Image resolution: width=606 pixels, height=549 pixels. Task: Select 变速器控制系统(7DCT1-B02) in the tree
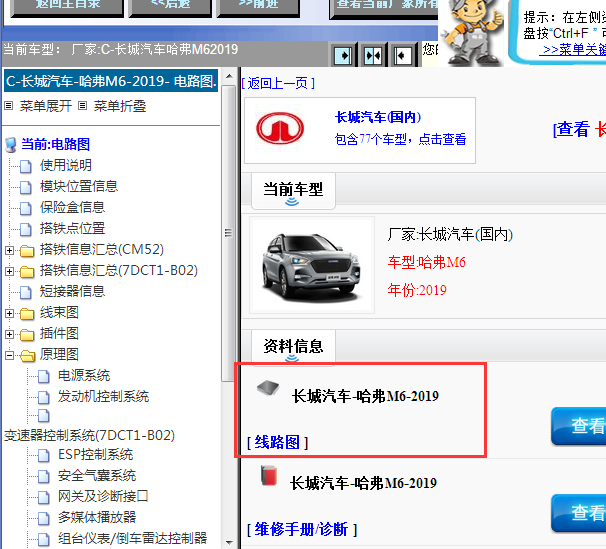tap(89, 435)
